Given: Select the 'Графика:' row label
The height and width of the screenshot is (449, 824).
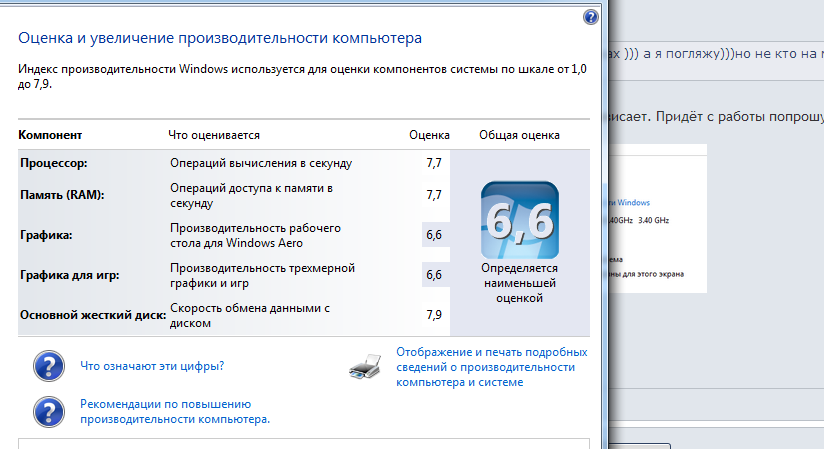Looking at the screenshot, I should tap(46, 235).
